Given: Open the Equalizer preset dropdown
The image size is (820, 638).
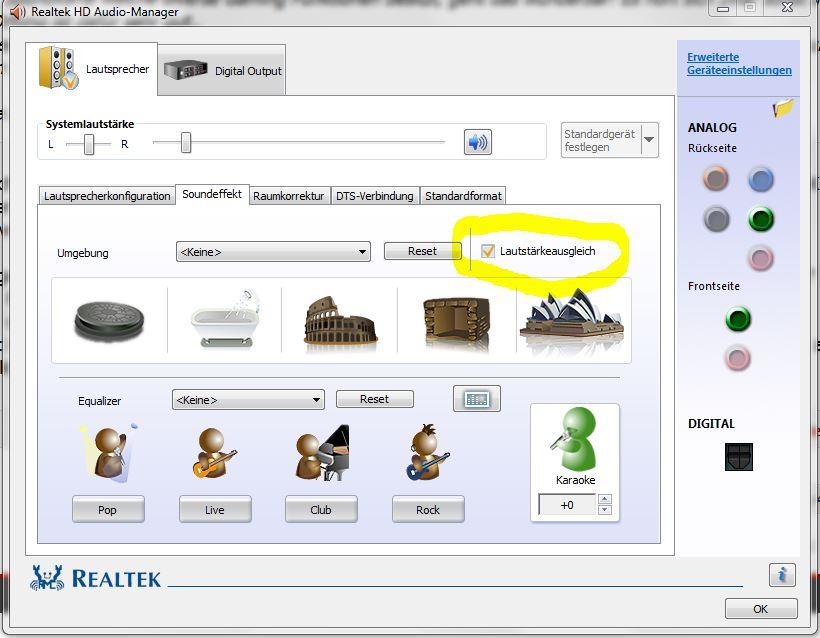Looking at the screenshot, I should pyautogui.click(x=248, y=400).
